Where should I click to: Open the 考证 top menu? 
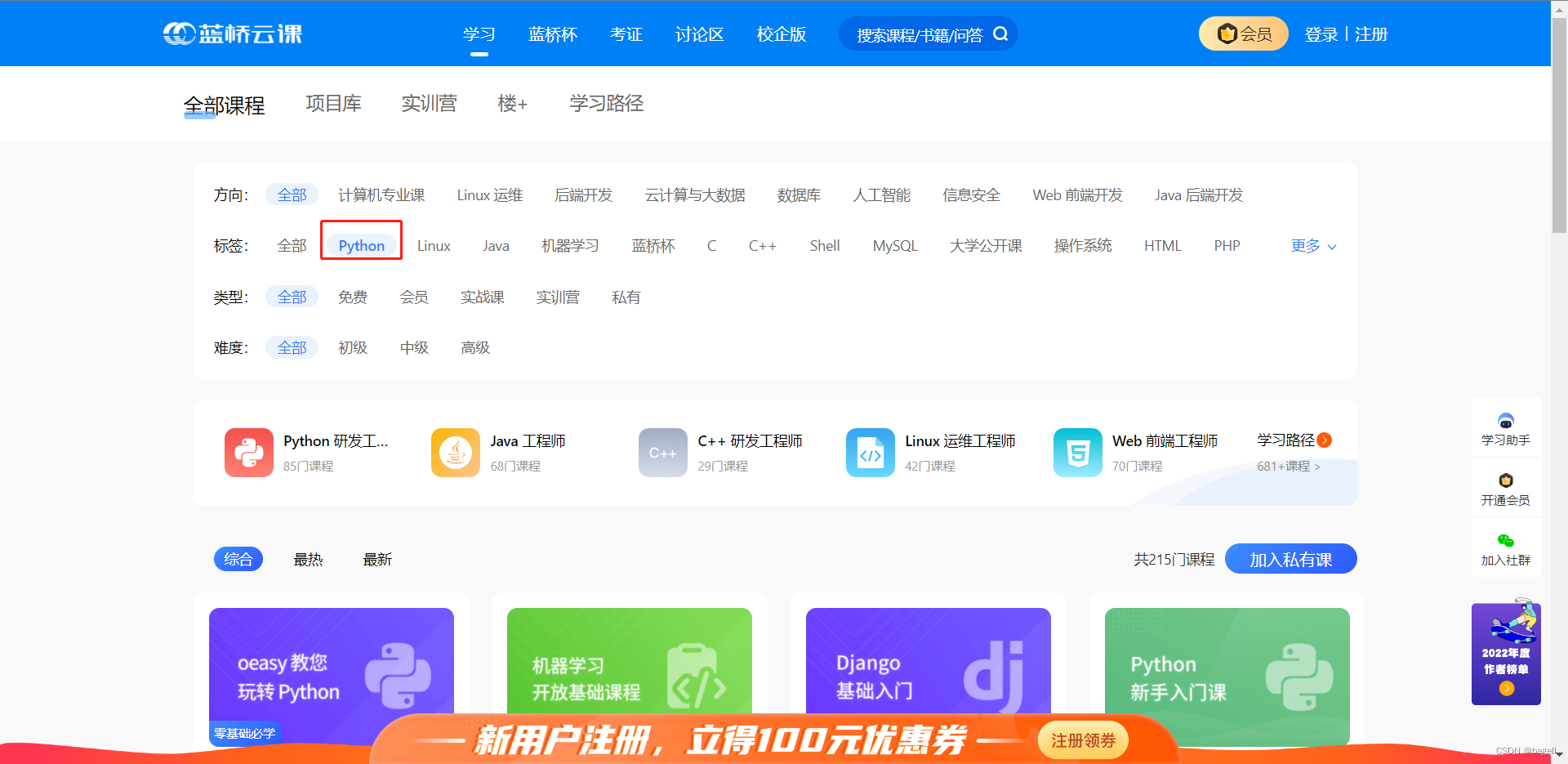coord(626,34)
